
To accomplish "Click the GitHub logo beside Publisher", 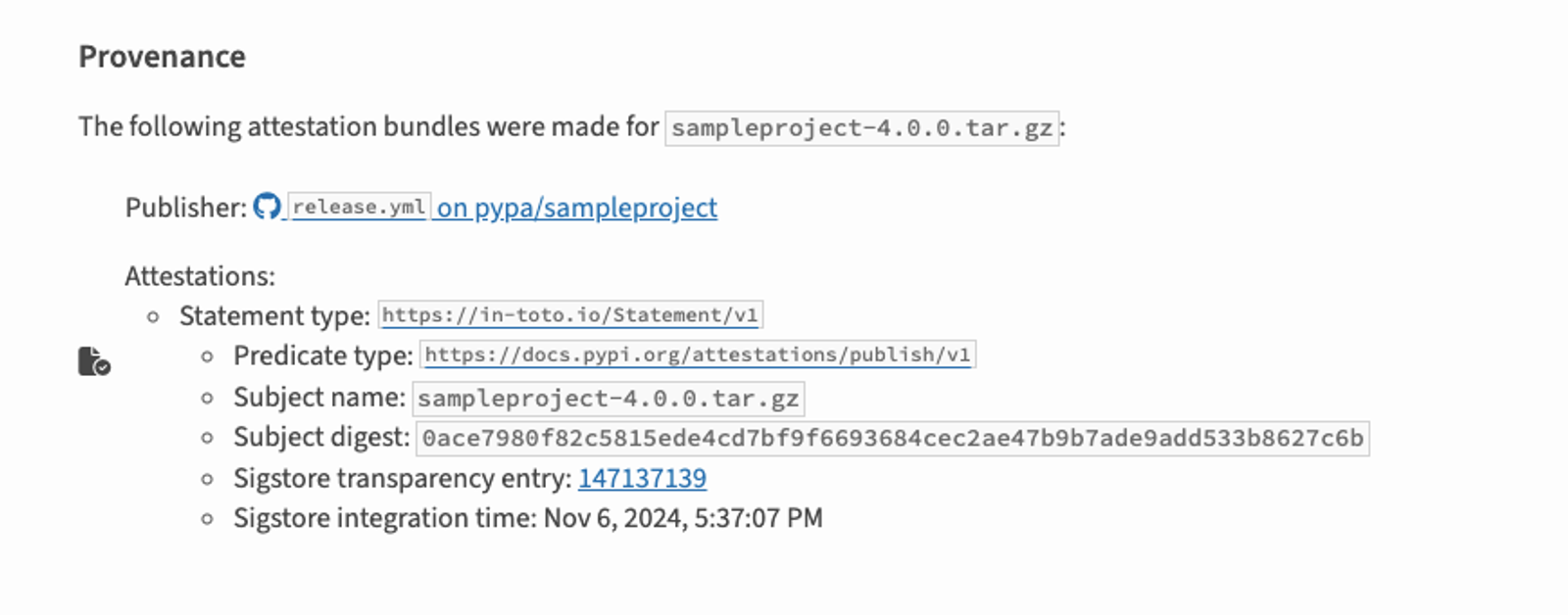I will pyautogui.click(x=267, y=207).
